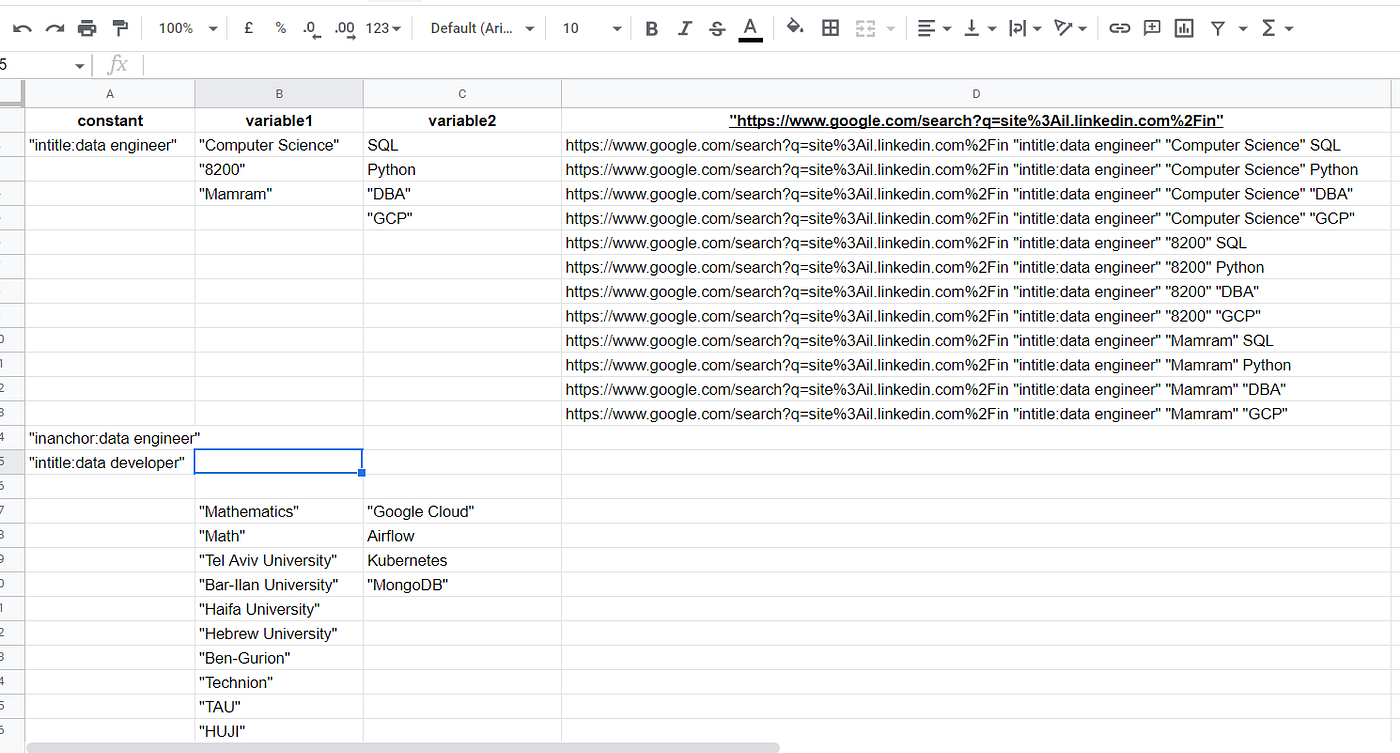Select the "MongoDB" cell
This screenshot has width=1400, height=753.
(x=462, y=585)
